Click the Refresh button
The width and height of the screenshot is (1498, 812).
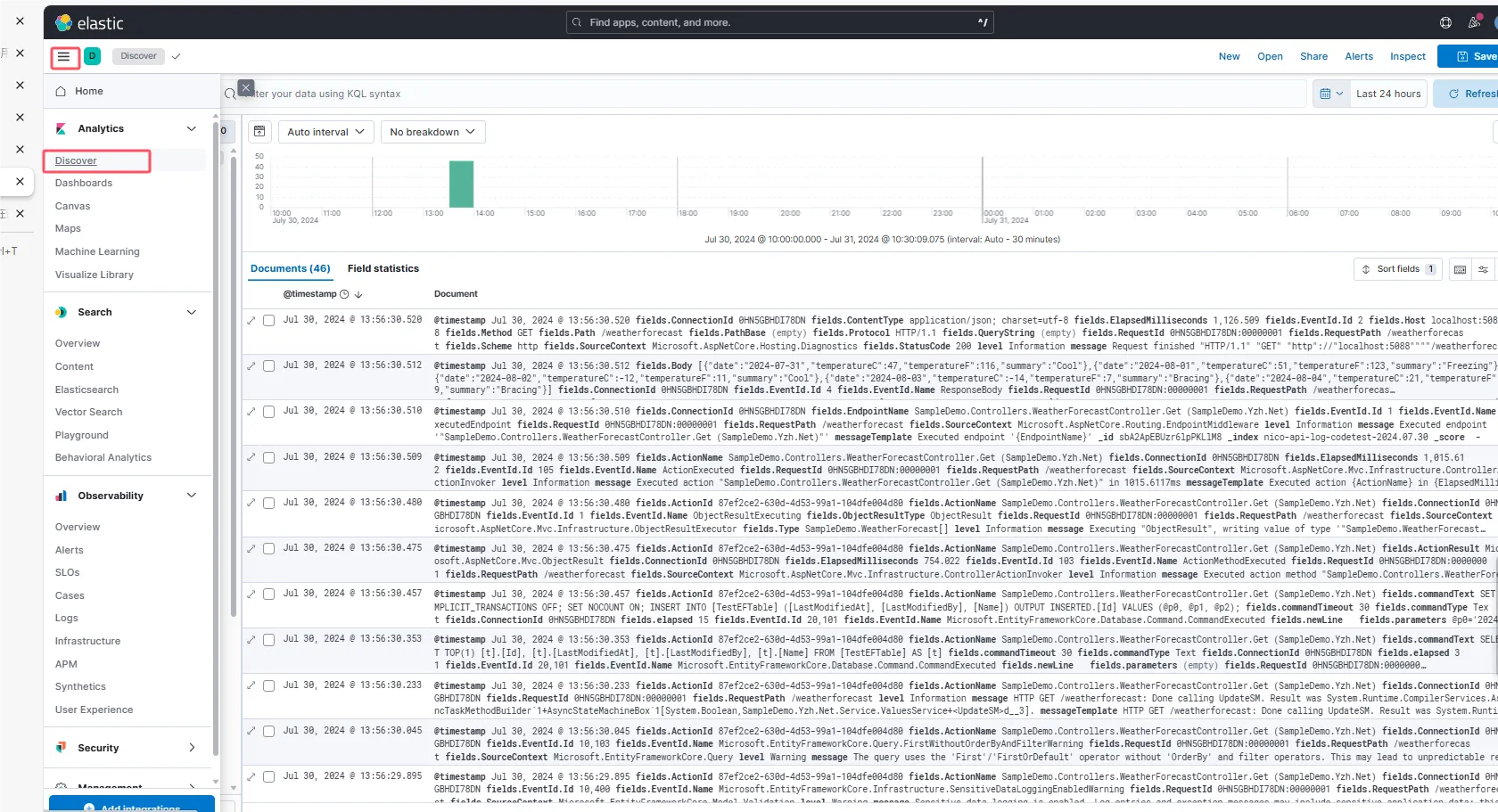pos(1467,94)
